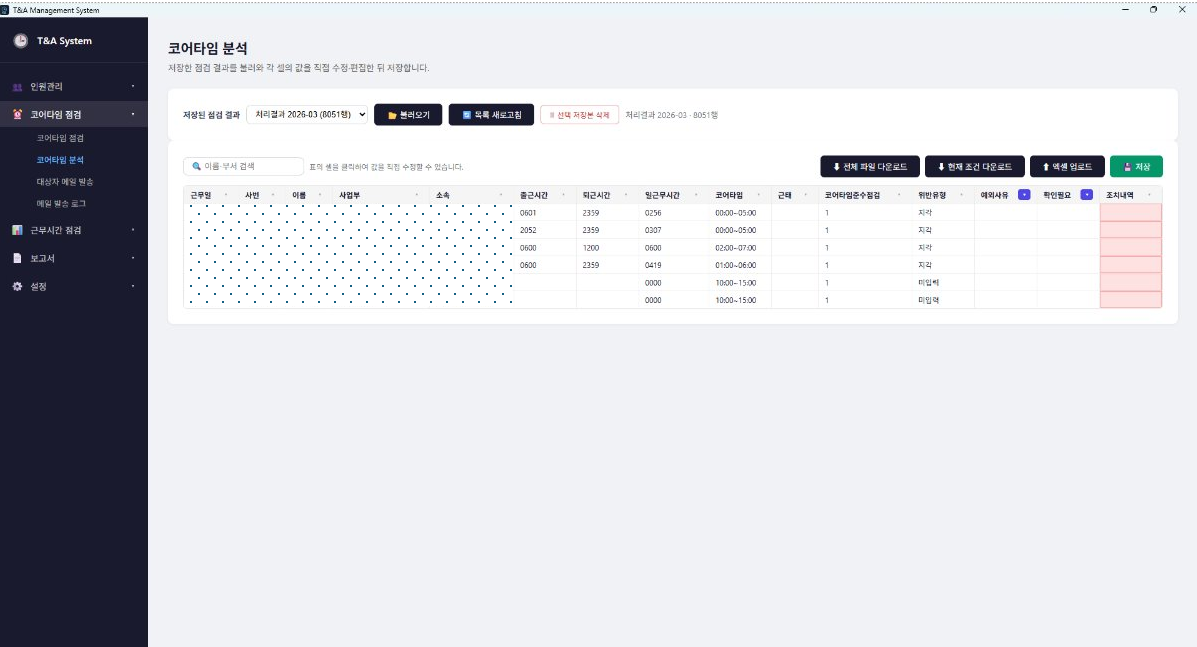1197x647 pixels.
Task: Open the 메일 발송 로그 page
Action: (61, 204)
